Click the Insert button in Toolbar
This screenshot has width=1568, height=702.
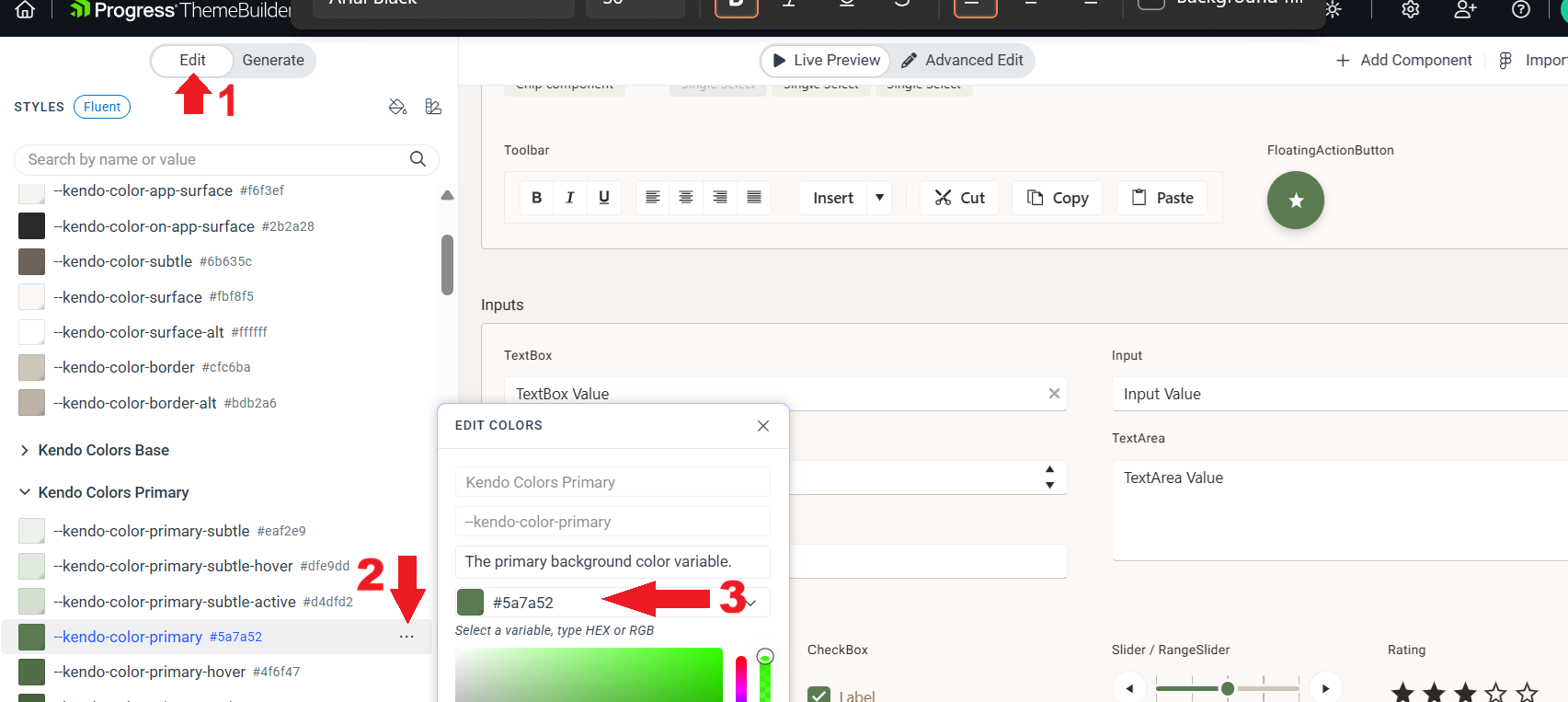[833, 198]
